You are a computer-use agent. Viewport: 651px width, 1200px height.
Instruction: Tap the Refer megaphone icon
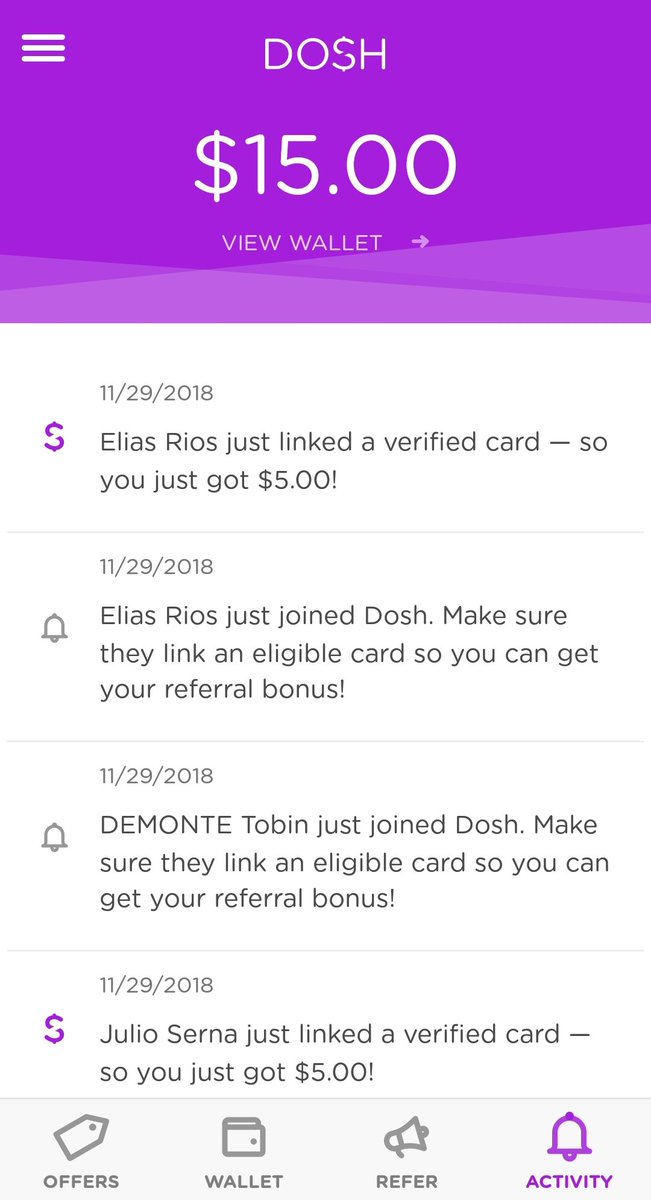[x=406, y=1137]
